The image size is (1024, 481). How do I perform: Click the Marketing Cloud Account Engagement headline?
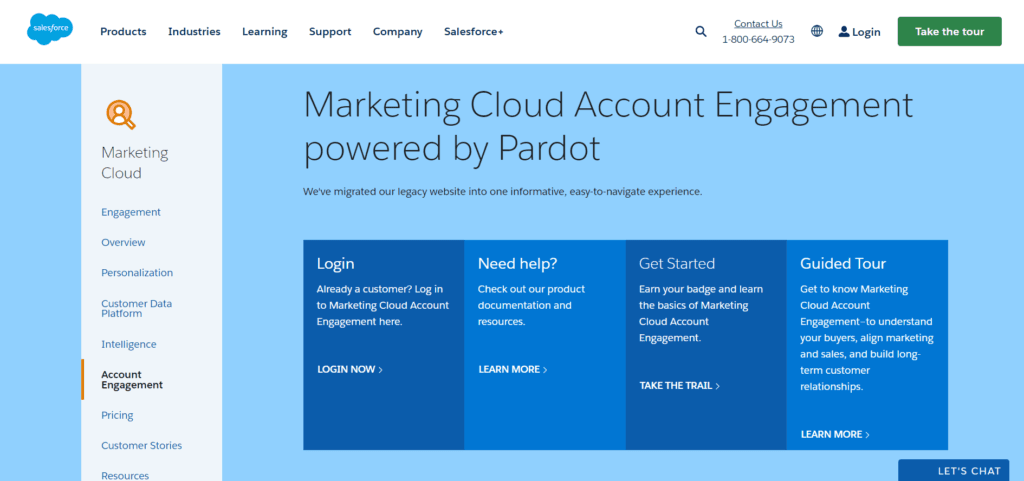tap(608, 126)
